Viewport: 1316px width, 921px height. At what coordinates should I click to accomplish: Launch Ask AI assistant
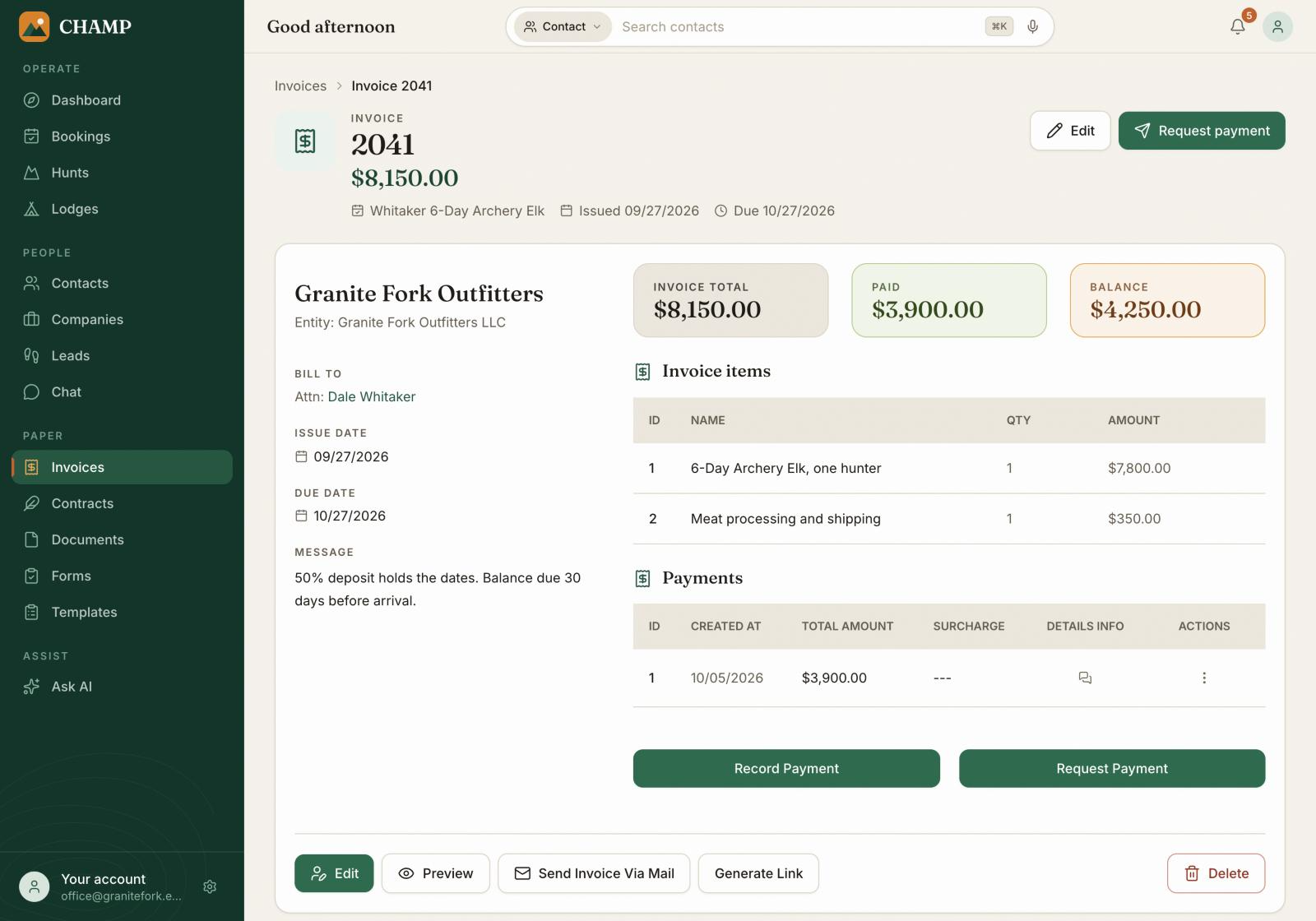coord(122,687)
